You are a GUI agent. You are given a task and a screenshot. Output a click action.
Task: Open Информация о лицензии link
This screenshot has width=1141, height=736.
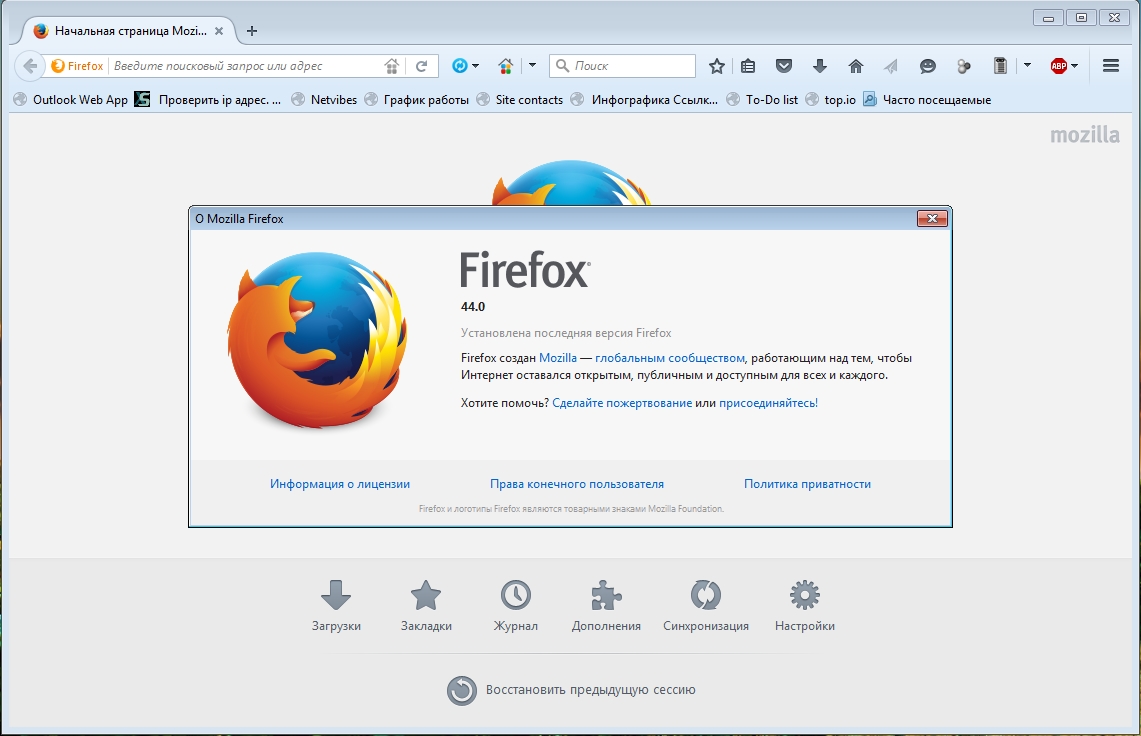pos(340,484)
